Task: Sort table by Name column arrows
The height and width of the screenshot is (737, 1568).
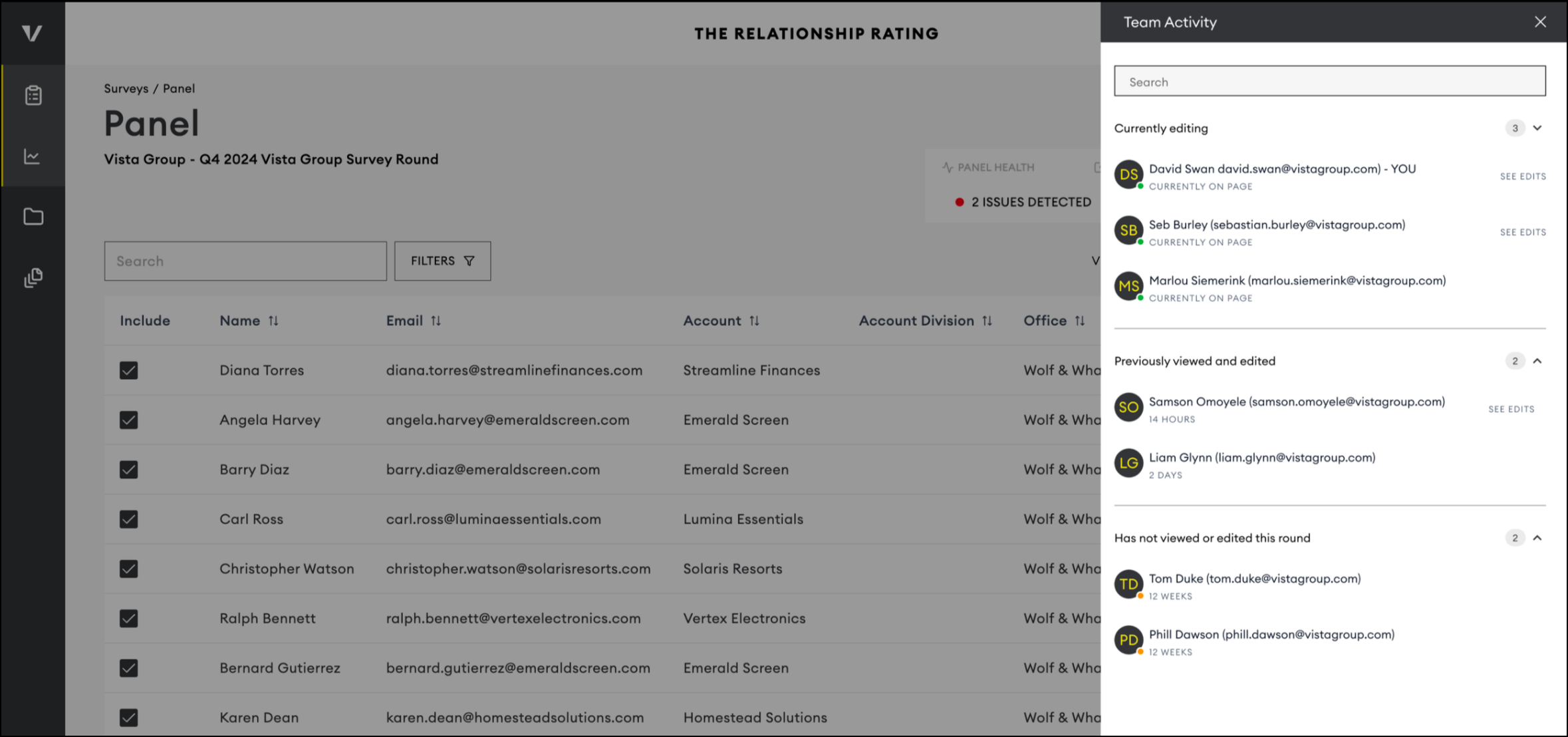Action: [273, 321]
